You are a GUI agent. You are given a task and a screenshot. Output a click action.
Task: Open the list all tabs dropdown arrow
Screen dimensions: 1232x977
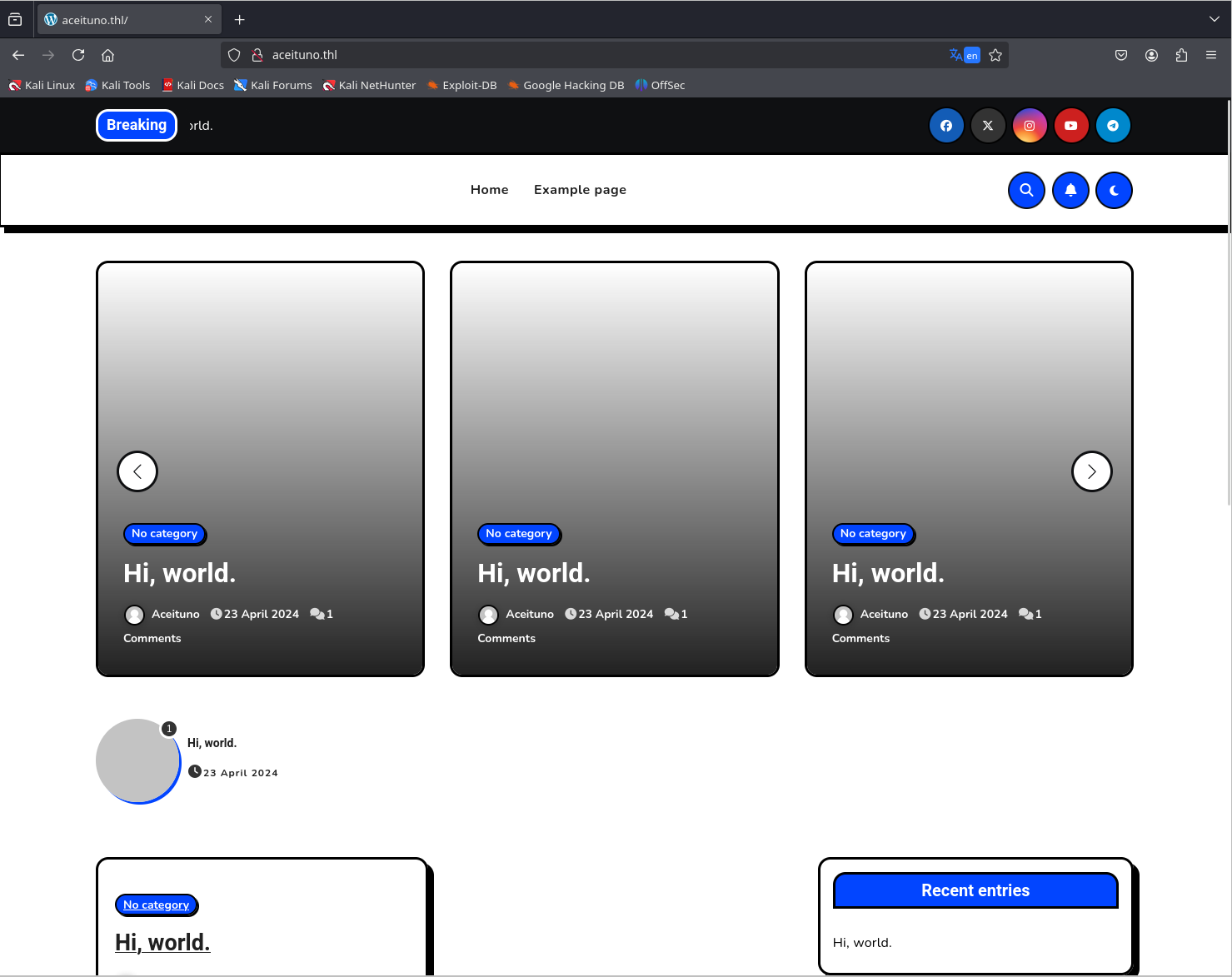pos(1214,19)
